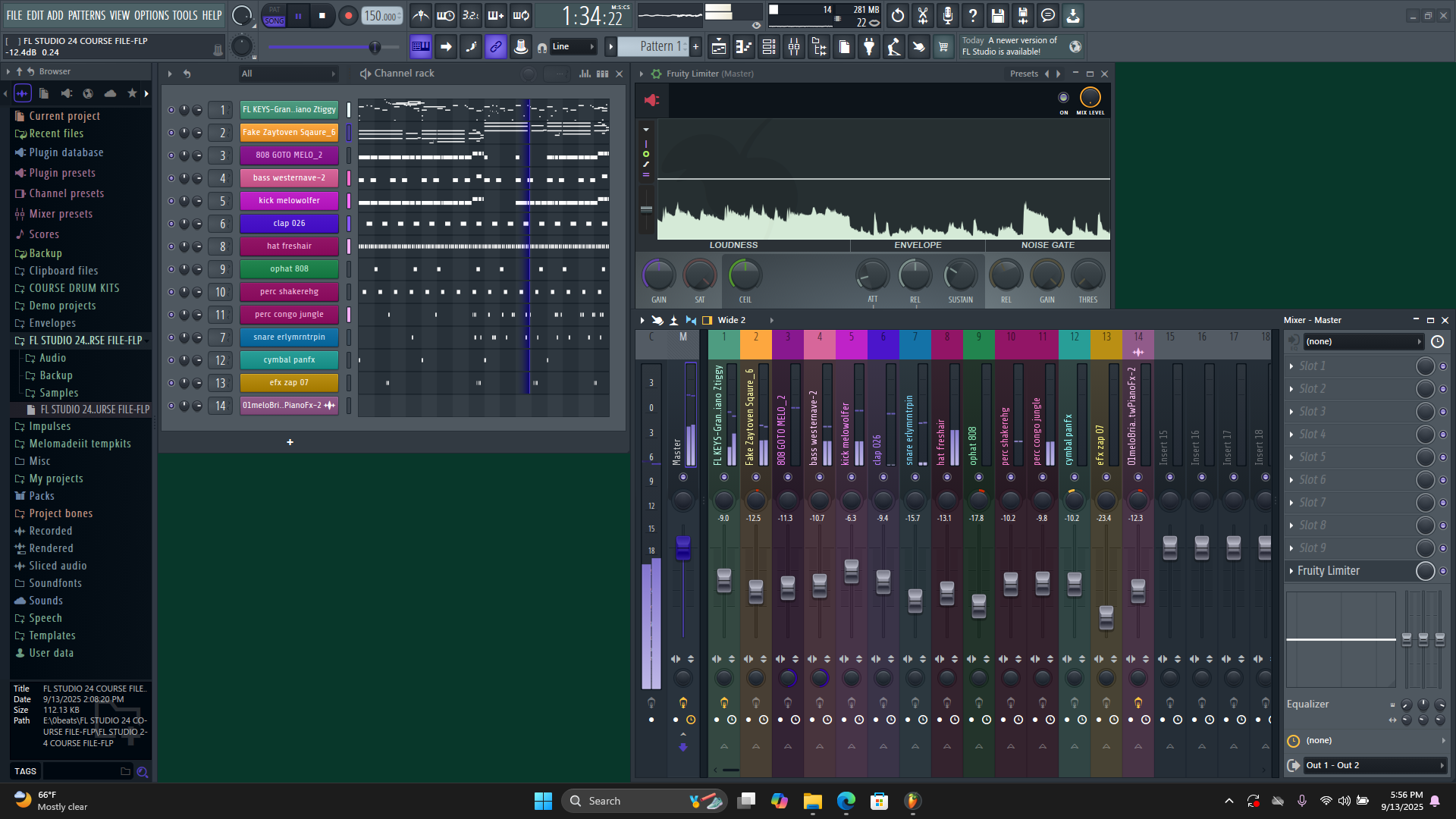Click the microphone one-click recording icon
Screen dimensions: 1456x819
coord(948,15)
